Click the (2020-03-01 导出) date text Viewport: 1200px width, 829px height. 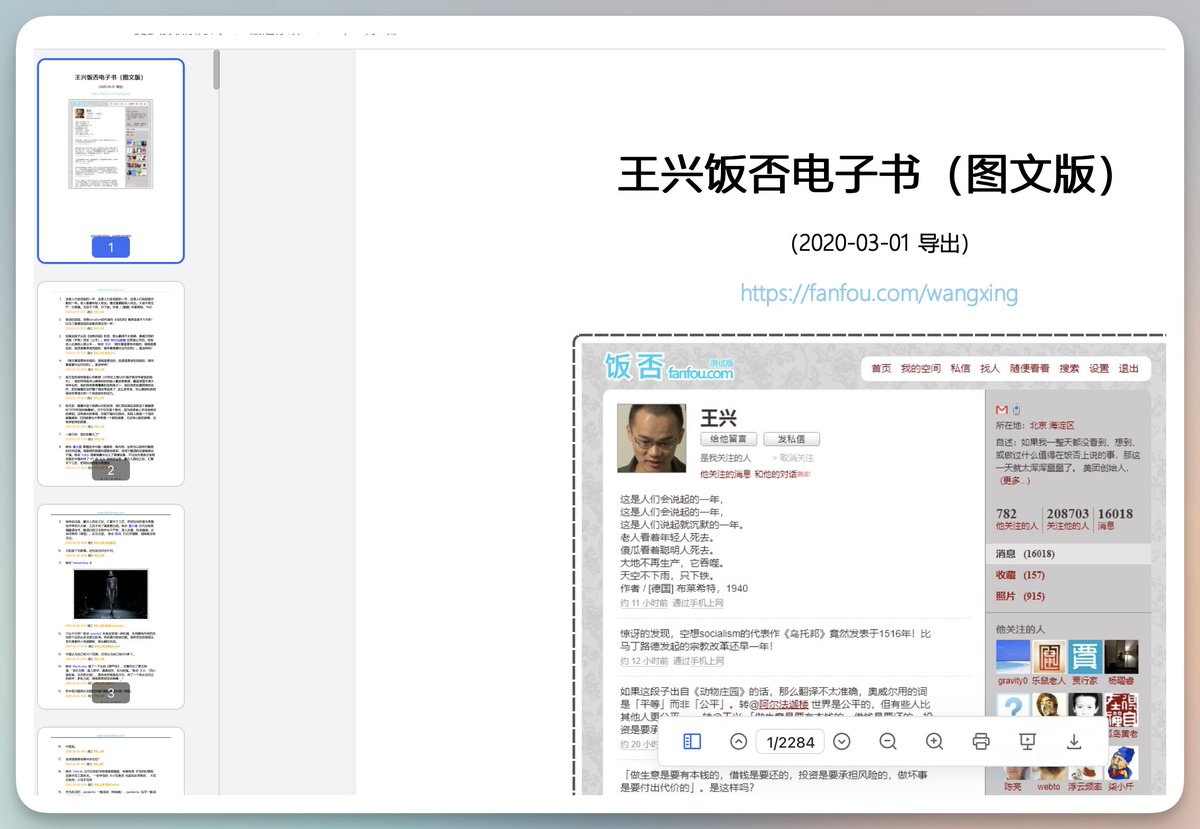coord(879,243)
